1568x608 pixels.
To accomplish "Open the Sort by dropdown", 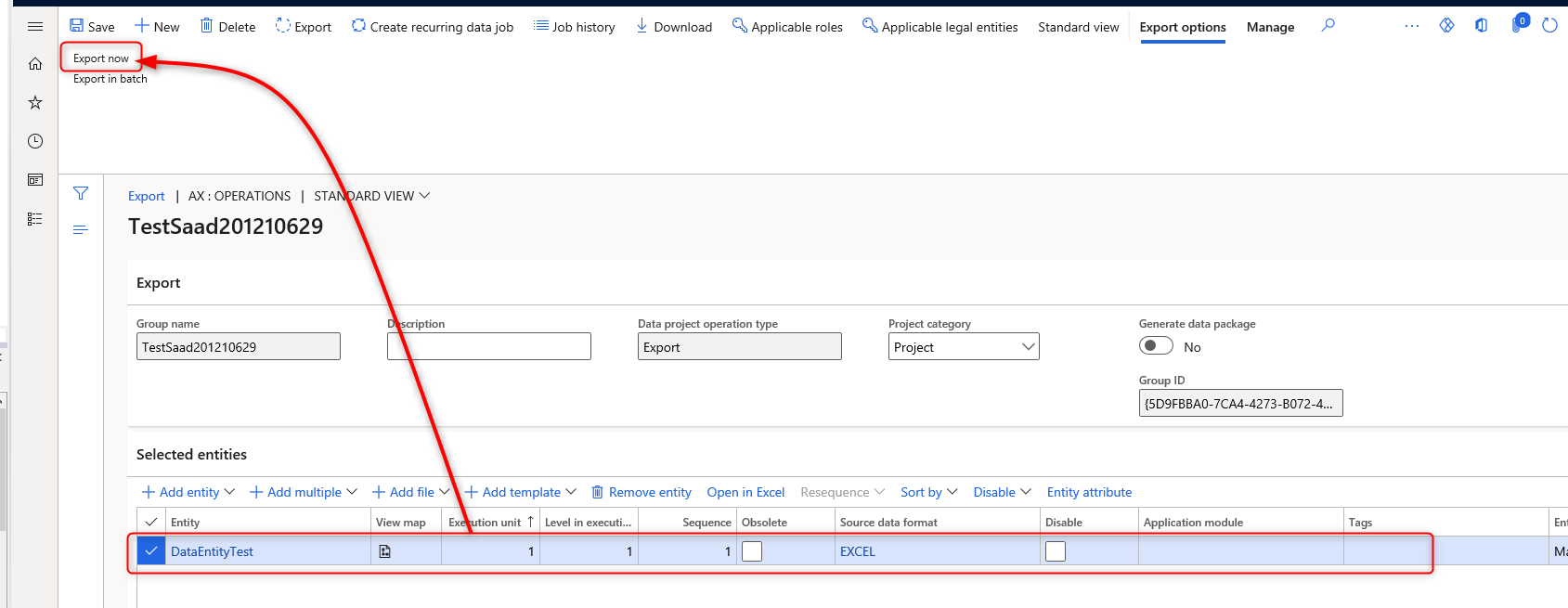I will coord(929,492).
